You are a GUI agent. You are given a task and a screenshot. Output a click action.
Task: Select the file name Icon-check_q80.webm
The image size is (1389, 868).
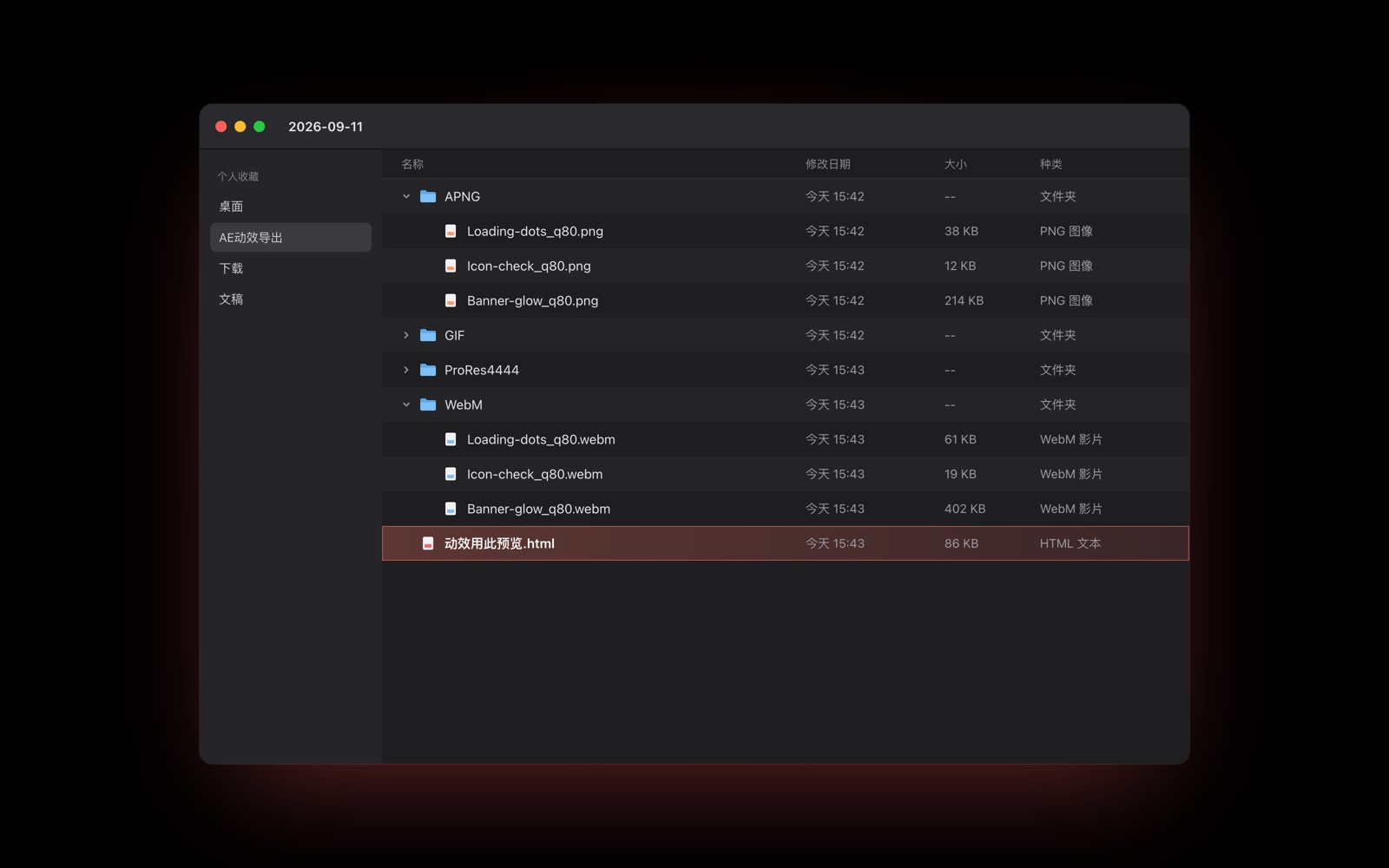click(x=535, y=474)
